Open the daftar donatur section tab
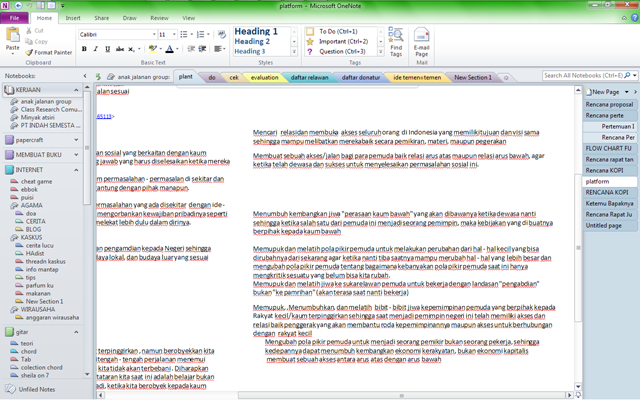 [360, 77]
